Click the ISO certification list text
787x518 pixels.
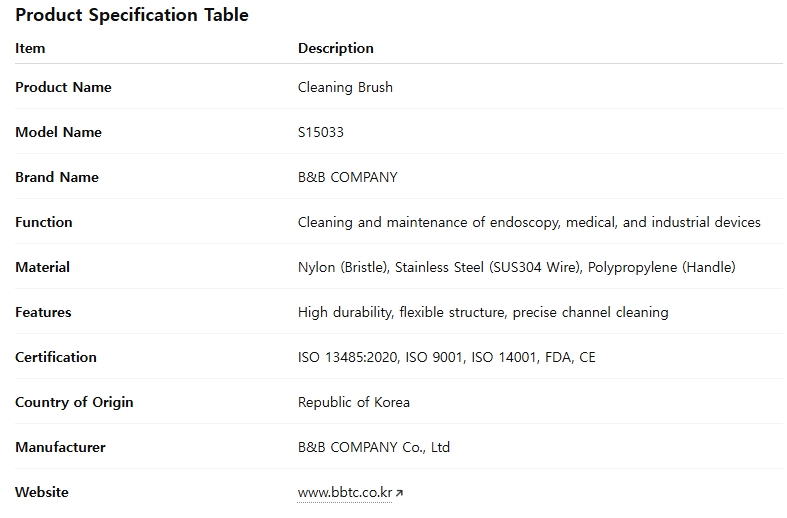coord(446,357)
